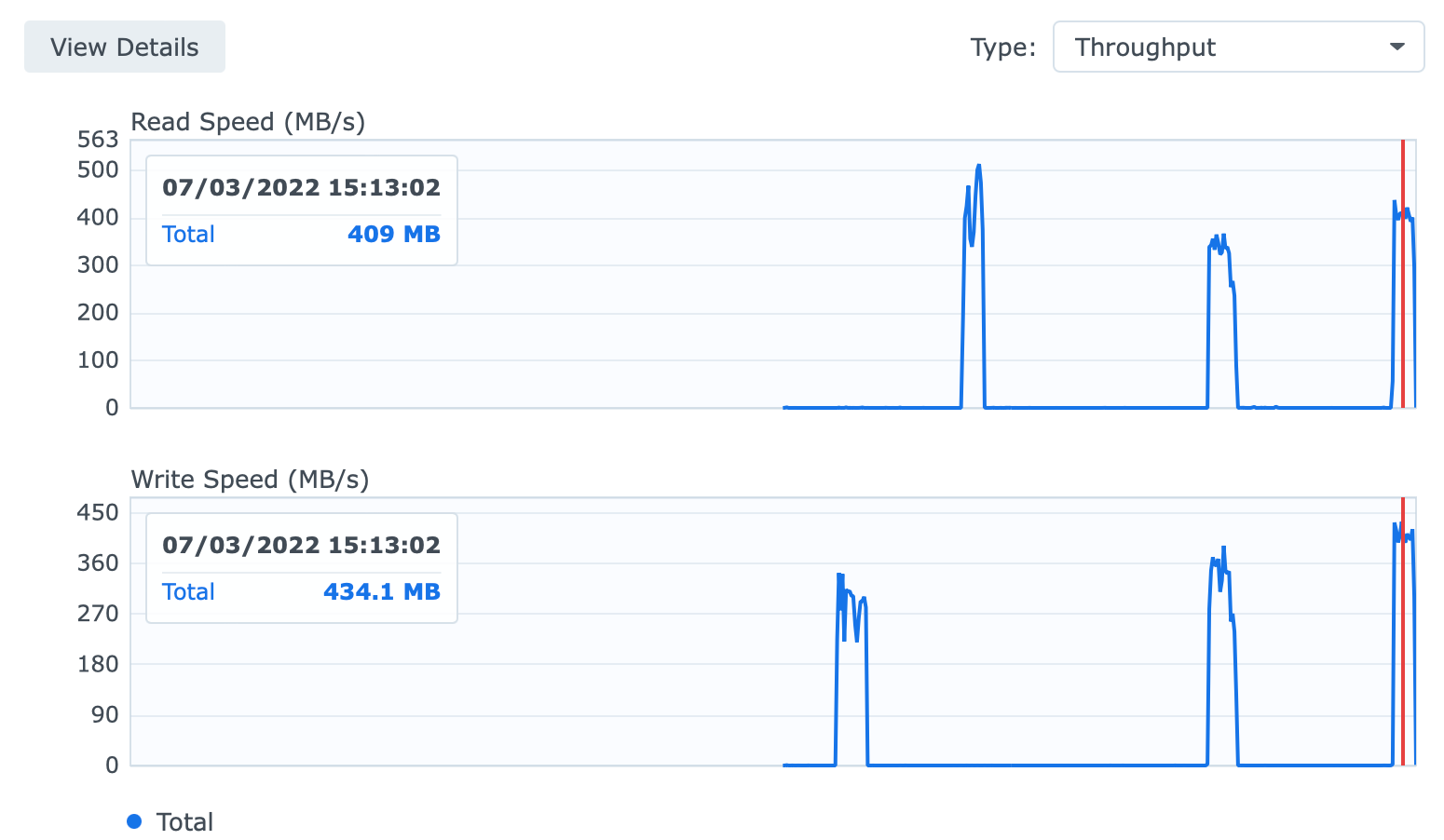Click the red time marker on Read Speed chart

pyautogui.click(x=1402, y=274)
